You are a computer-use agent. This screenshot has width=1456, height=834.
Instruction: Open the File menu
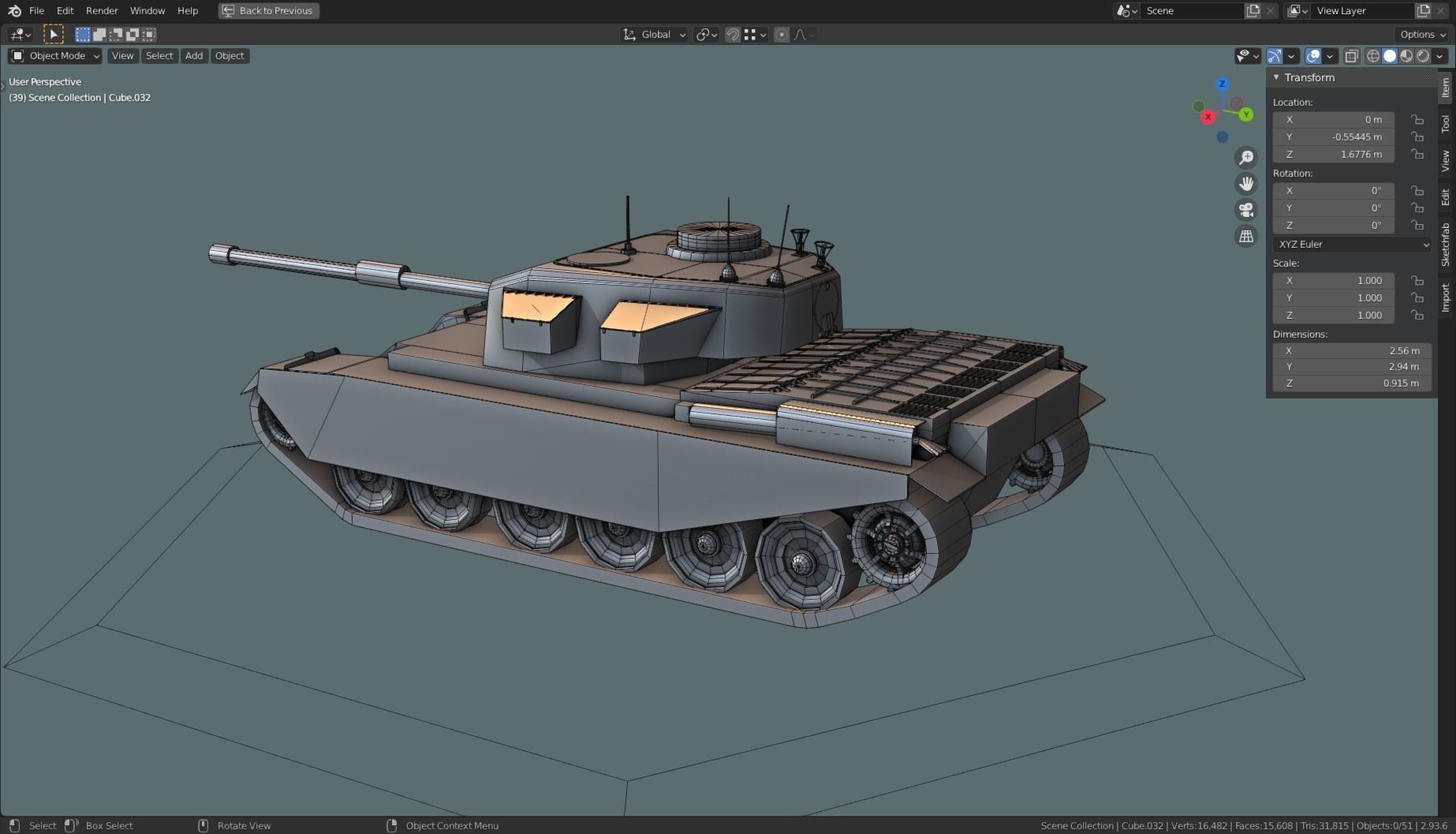(x=36, y=11)
